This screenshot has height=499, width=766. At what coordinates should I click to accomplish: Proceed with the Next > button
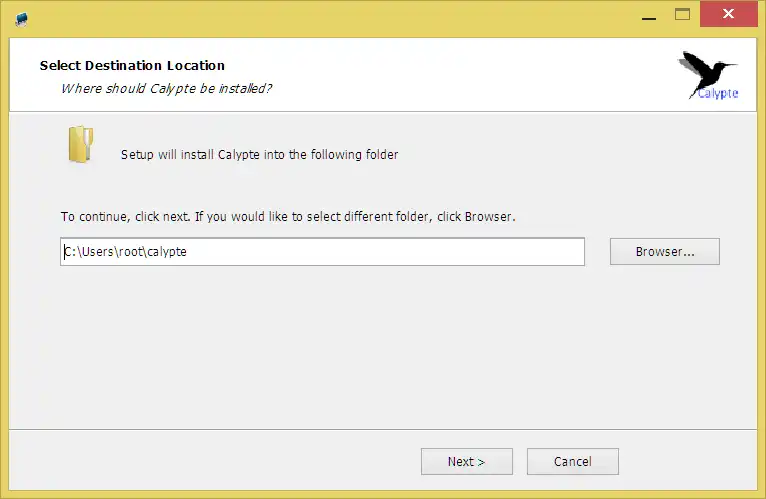(x=466, y=461)
